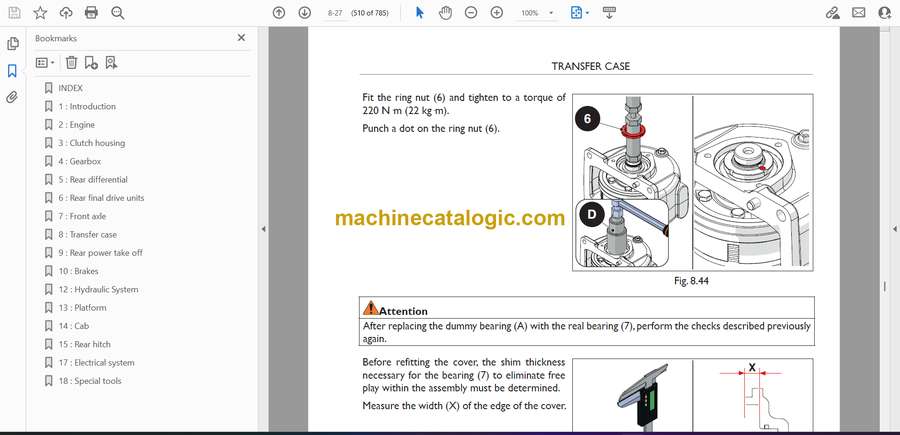Activate the arrow selection tool

(x=420, y=13)
